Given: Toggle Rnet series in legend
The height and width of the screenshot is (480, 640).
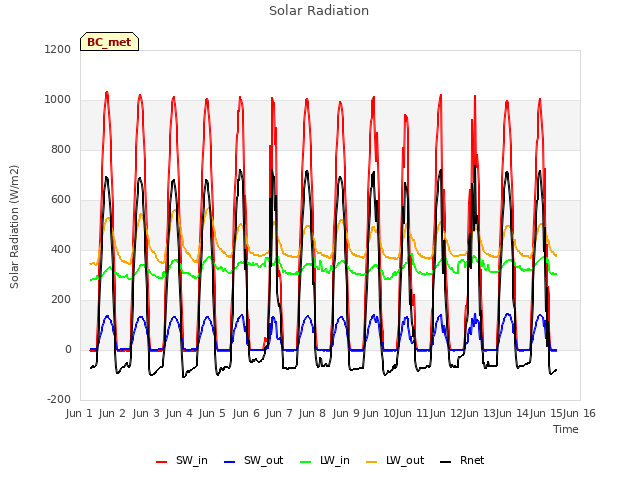Looking at the screenshot, I should coord(462,460).
